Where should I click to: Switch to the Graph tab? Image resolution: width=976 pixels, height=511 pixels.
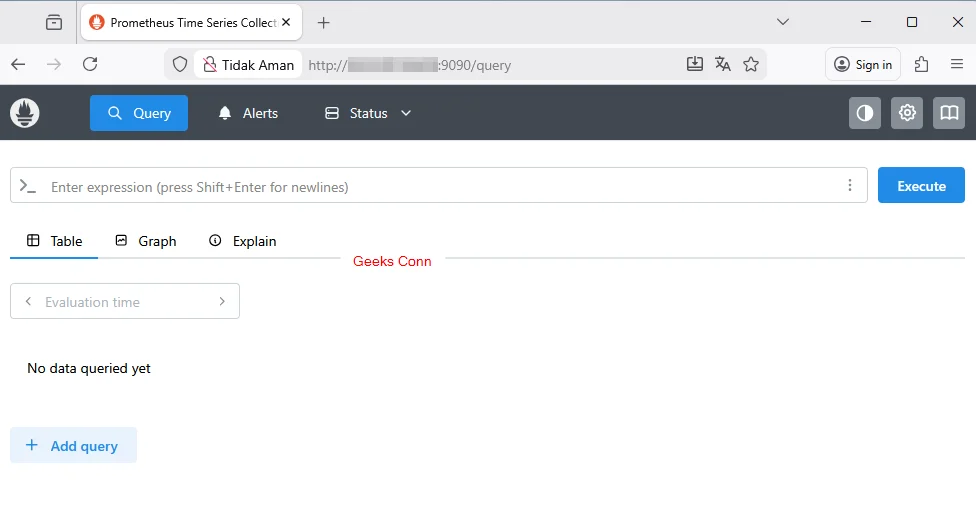pos(146,241)
